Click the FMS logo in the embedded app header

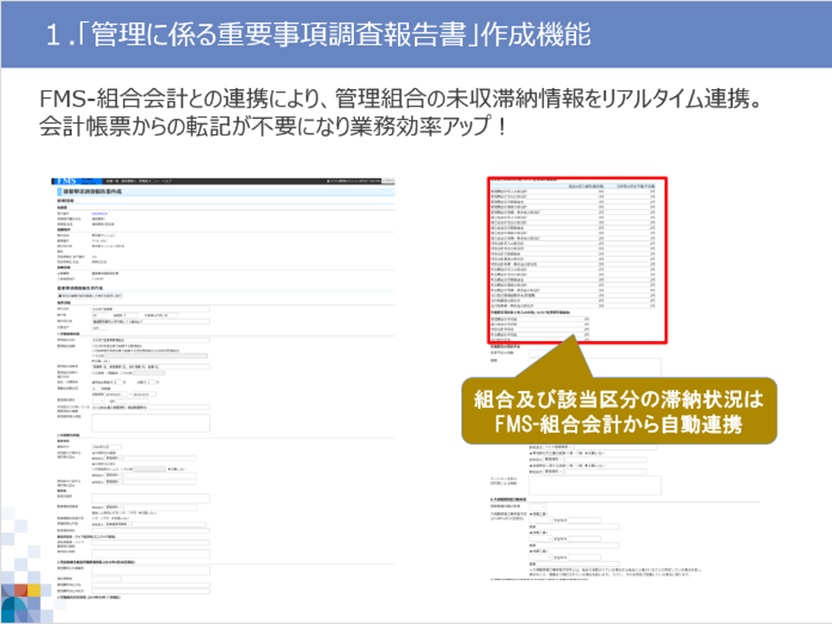click(x=67, y=181)
